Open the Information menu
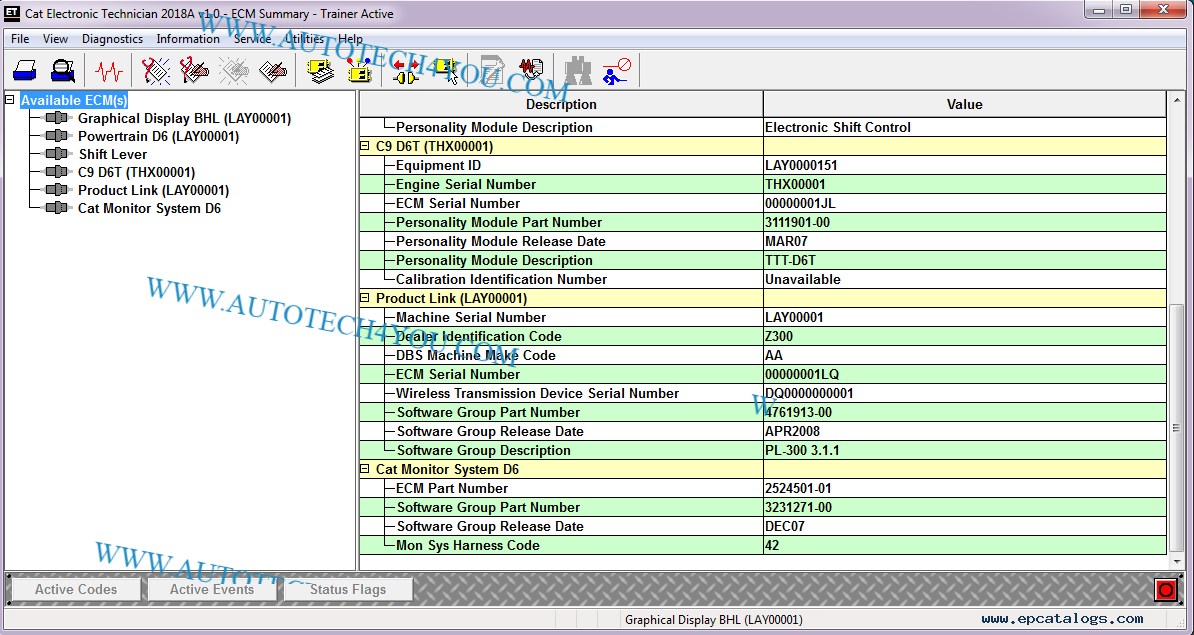 point(187,39)
